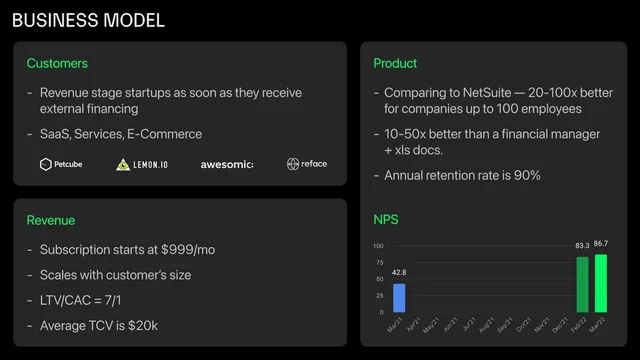640x360 pixels.
Task: Click the awesomic logo
Action: tap(227, 164)
